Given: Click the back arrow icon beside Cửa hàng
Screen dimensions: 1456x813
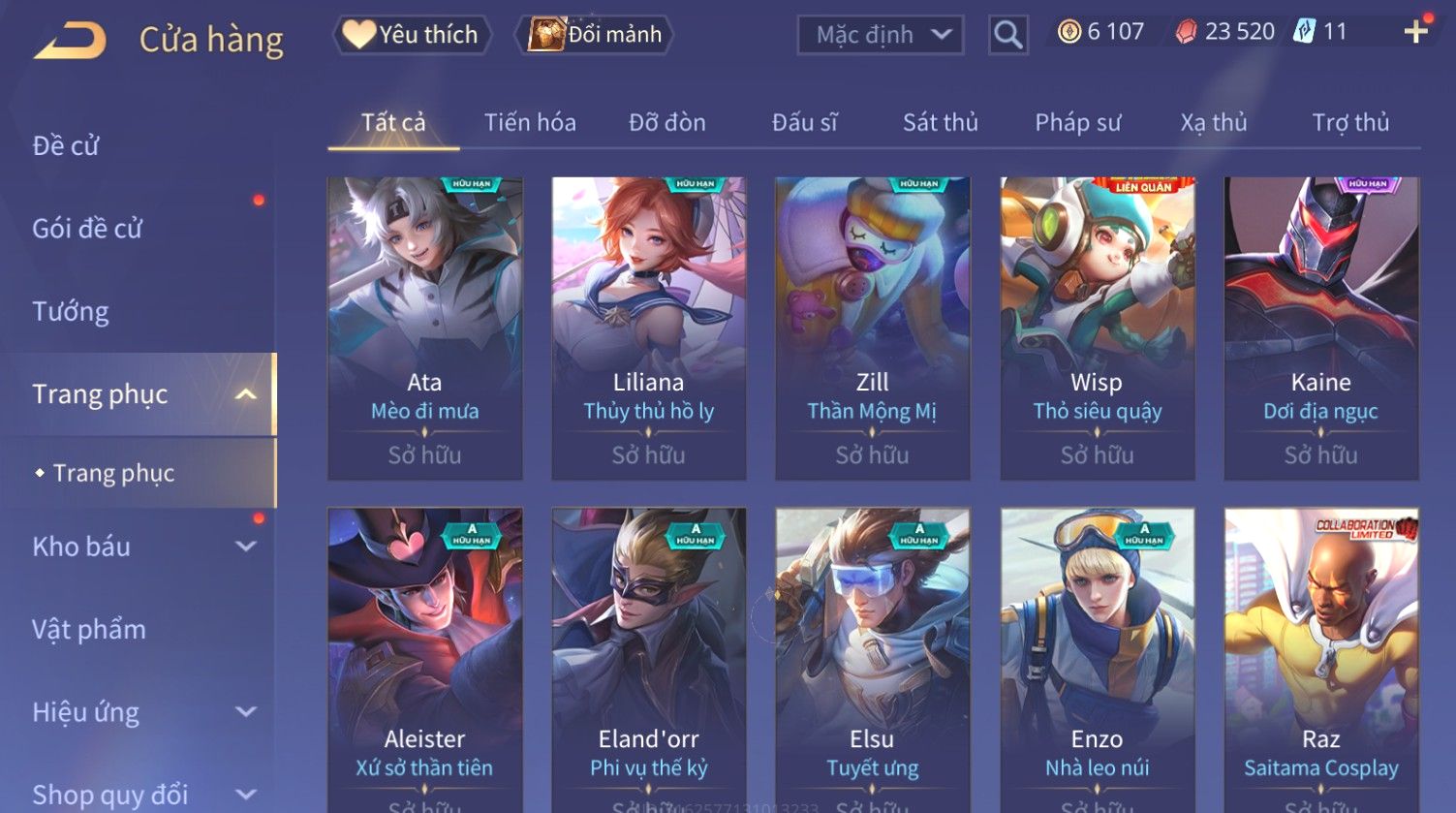Looking at the screenshot, I should coord(70,41).
